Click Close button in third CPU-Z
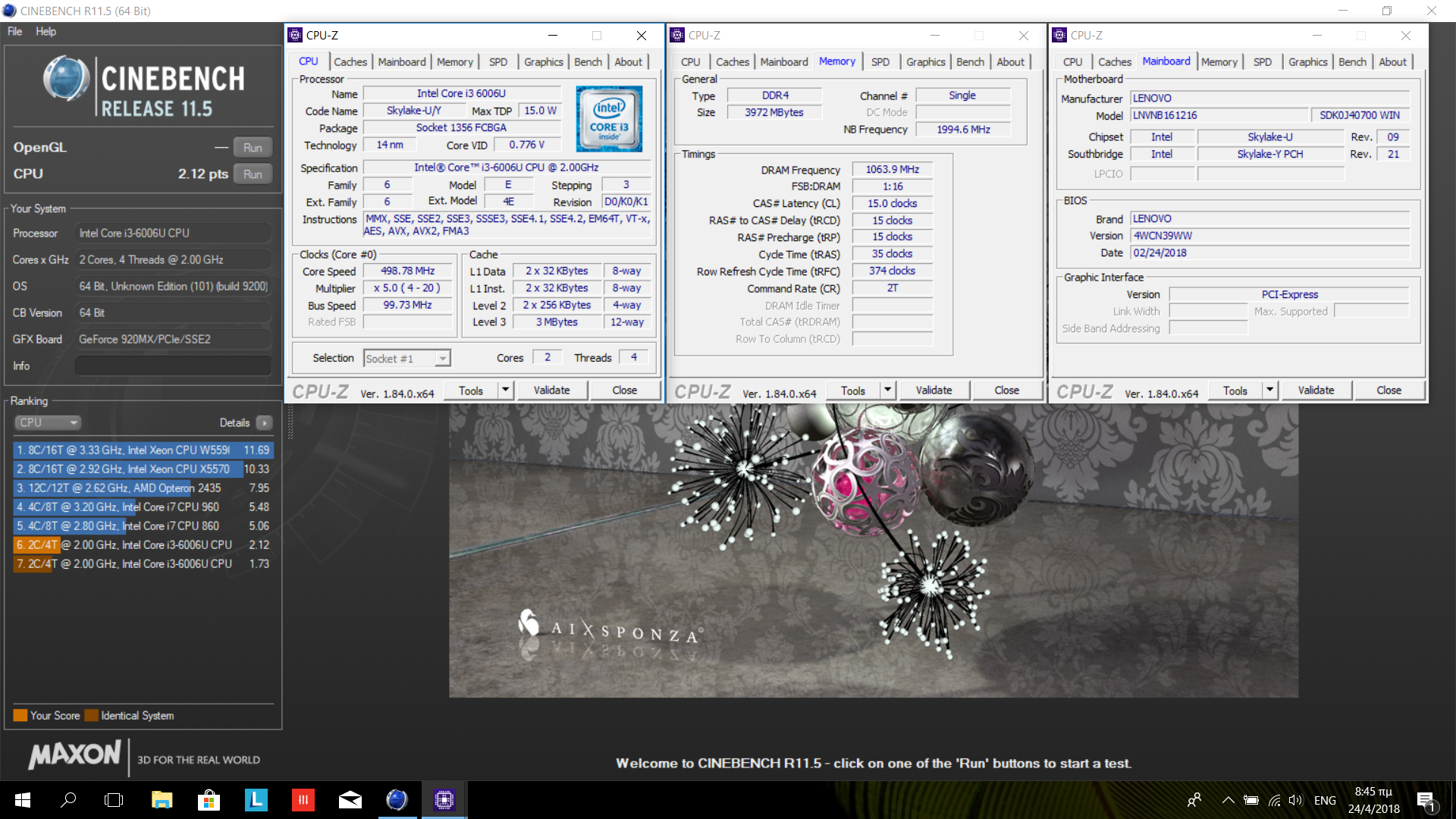The height and width of the screenshot is (819, 1456). (x=1389, y=391)
